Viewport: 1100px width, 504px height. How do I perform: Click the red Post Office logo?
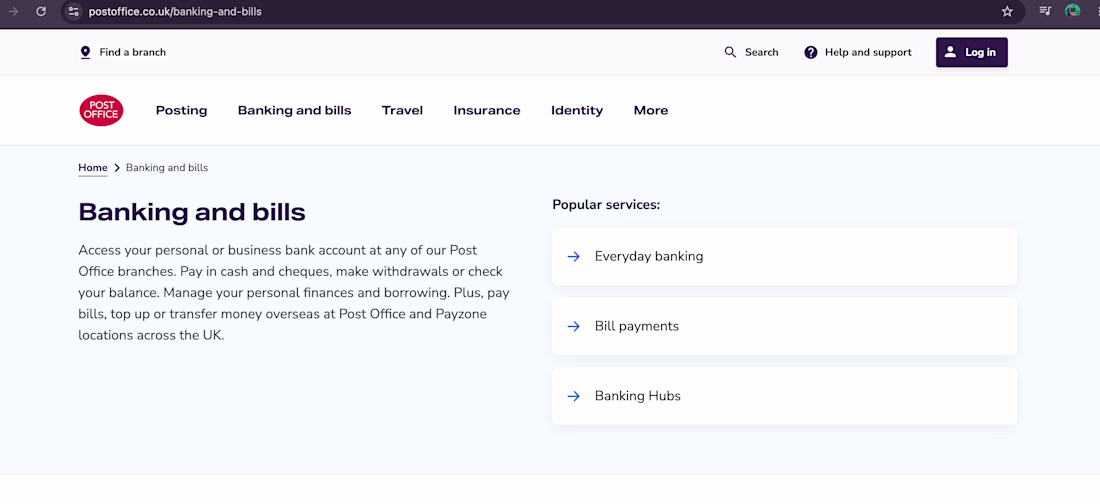(101, 110)
